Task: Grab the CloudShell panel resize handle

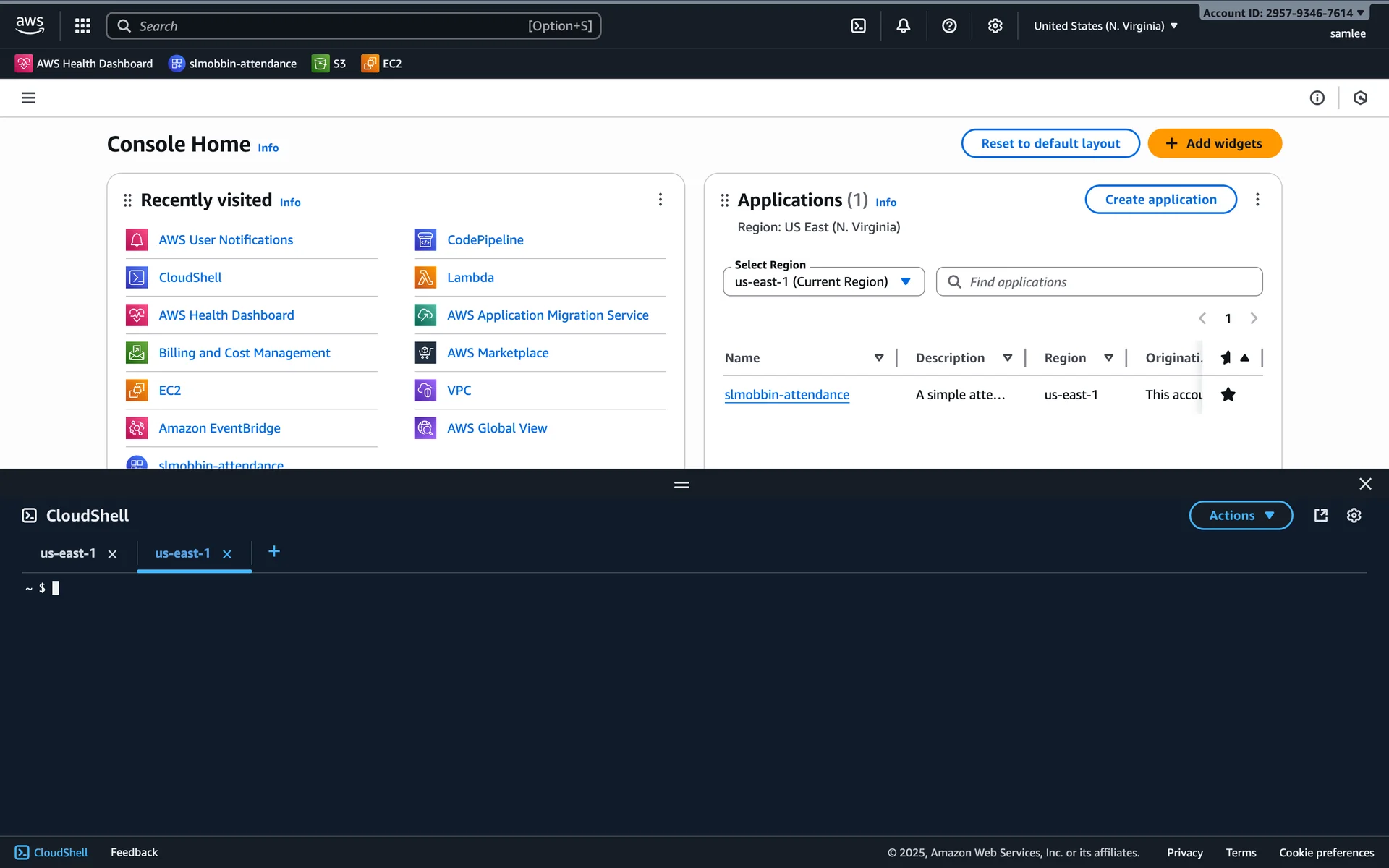Action: coord(681,485)
